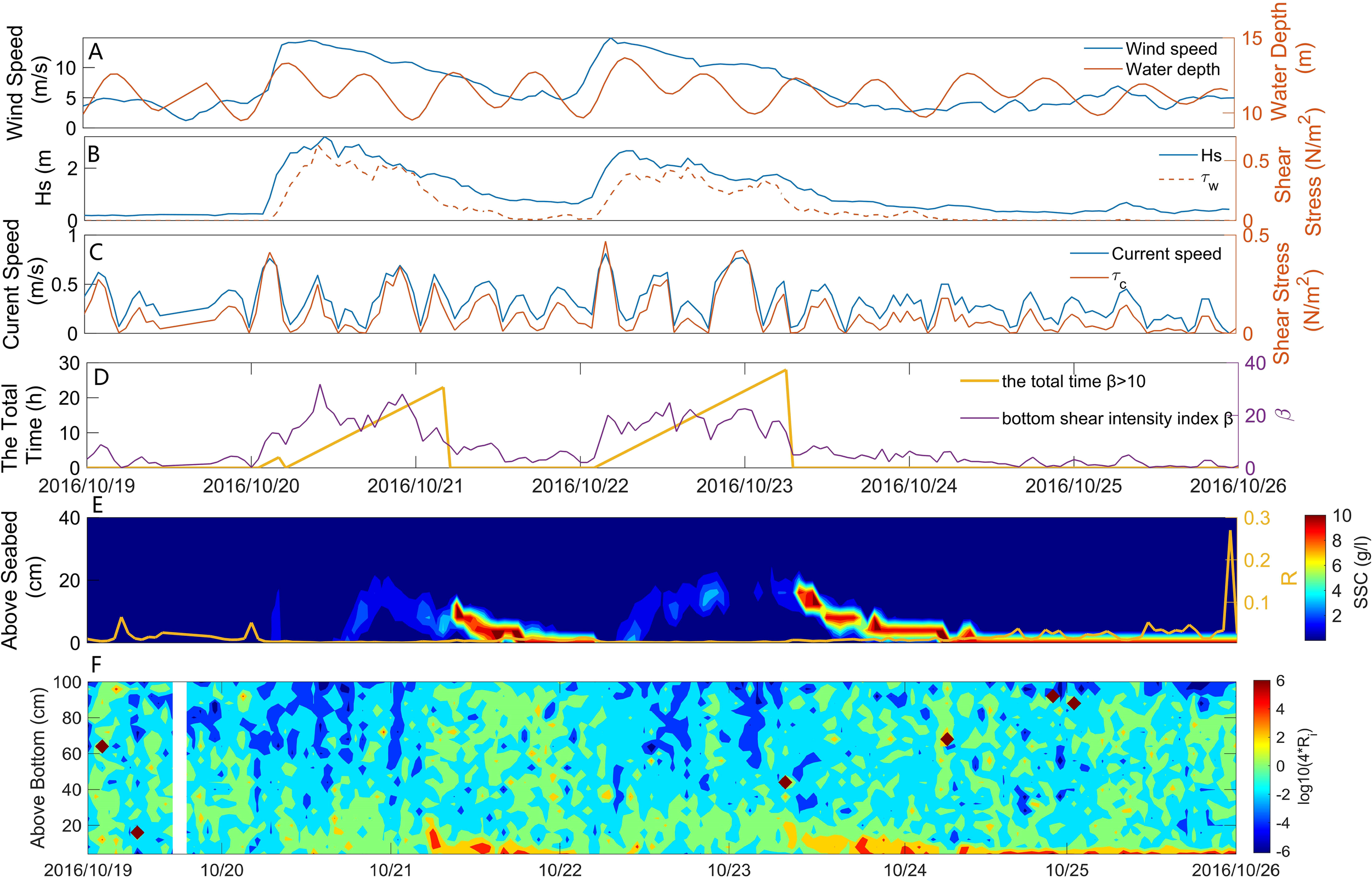Screen dimensions: 1372x878
Task: Select the 'Hs' legend label in panel B
Action: click(1211, 155)
